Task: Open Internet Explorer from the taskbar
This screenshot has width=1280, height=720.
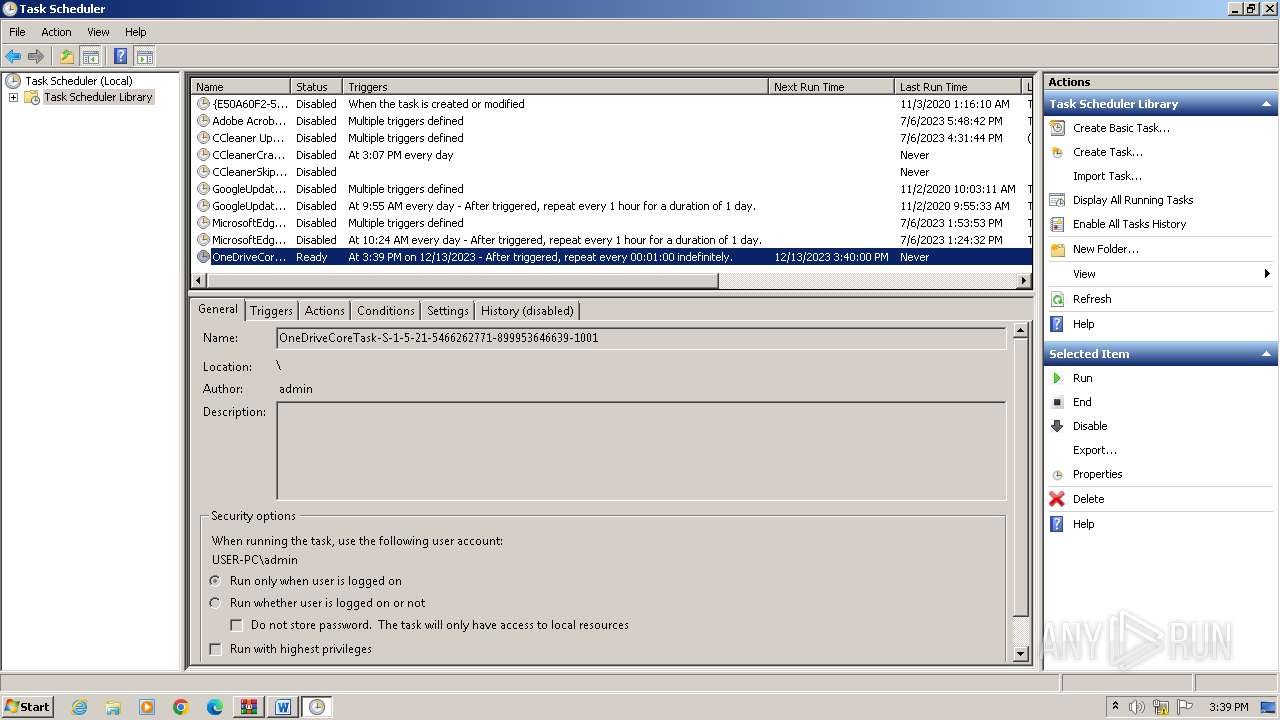Action: (x=79, y=707)
